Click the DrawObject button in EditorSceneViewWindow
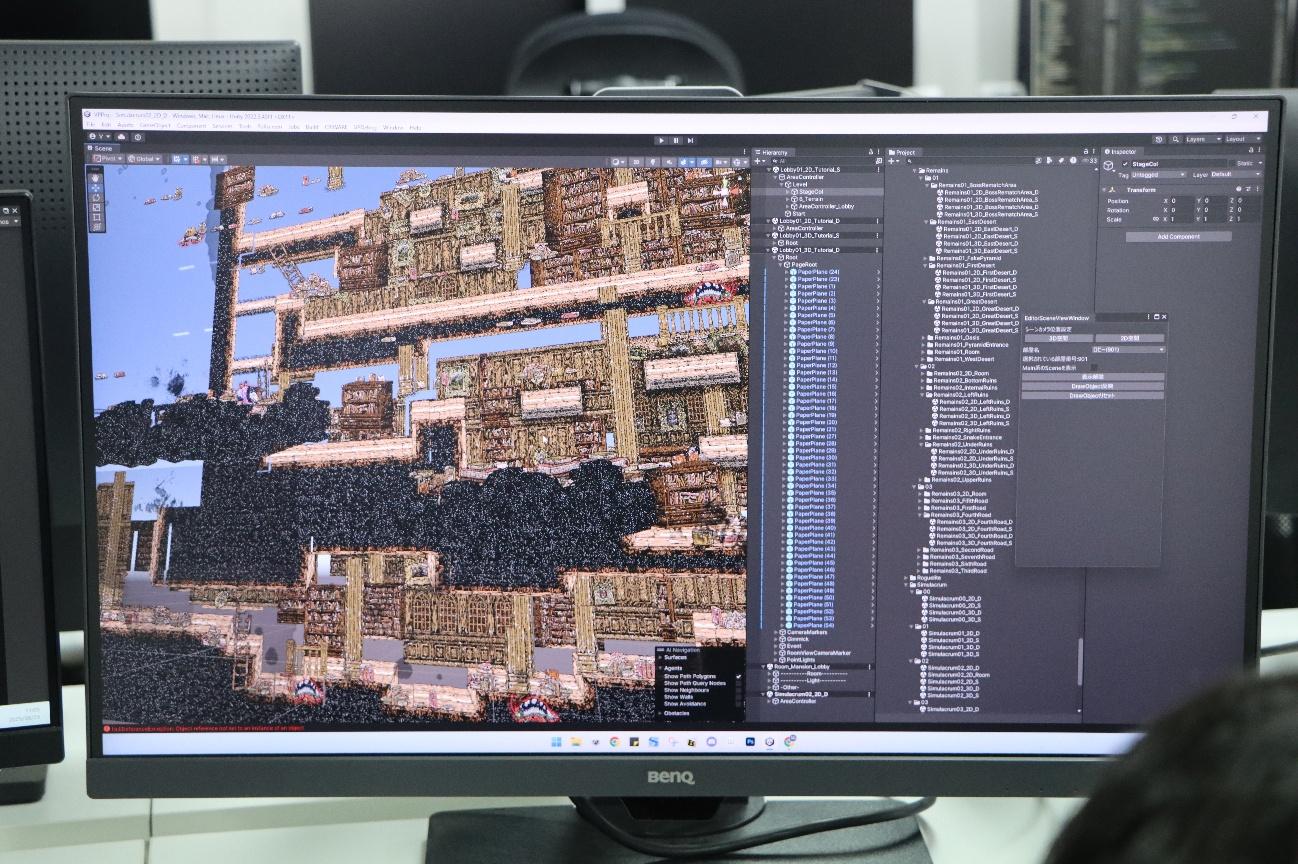1298x864 pixels. pos(1092,386)
